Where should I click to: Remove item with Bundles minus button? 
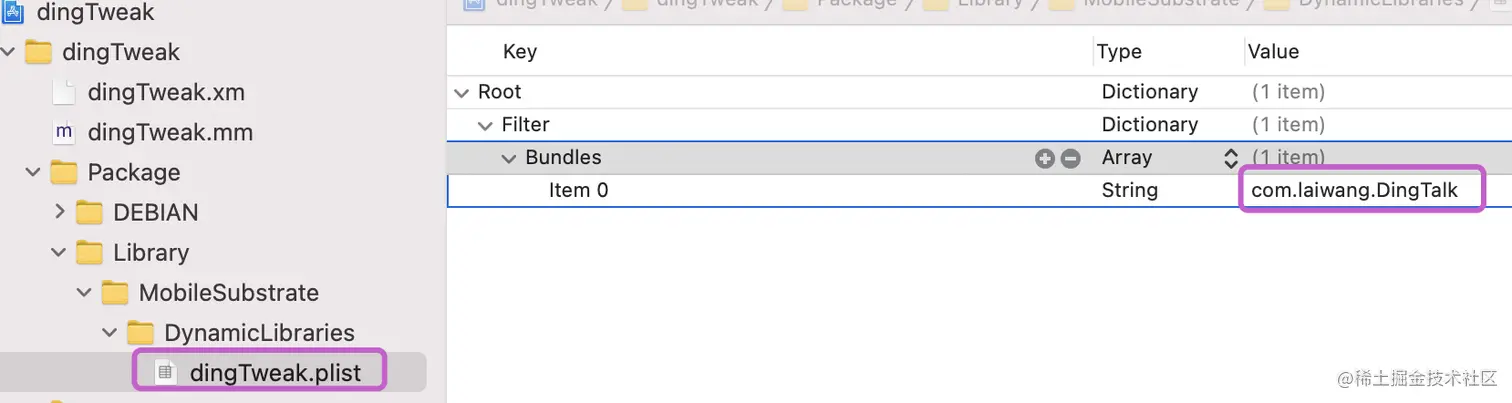pos(1070,158)
